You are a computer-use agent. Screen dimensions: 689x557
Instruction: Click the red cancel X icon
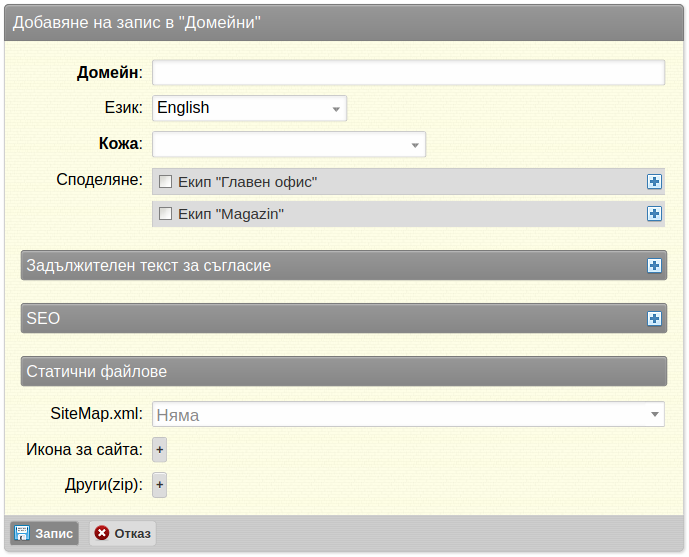click(x=102, y=534)
